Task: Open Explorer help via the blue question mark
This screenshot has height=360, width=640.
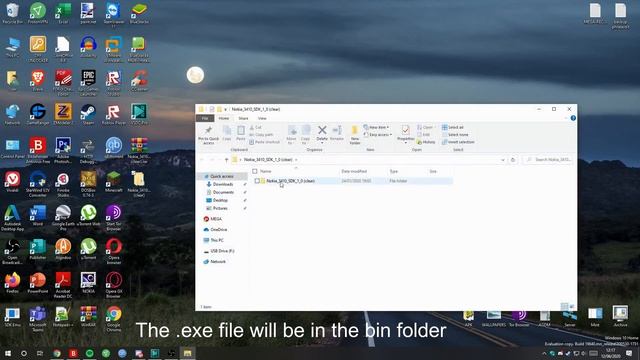Action: coord(573,118)
